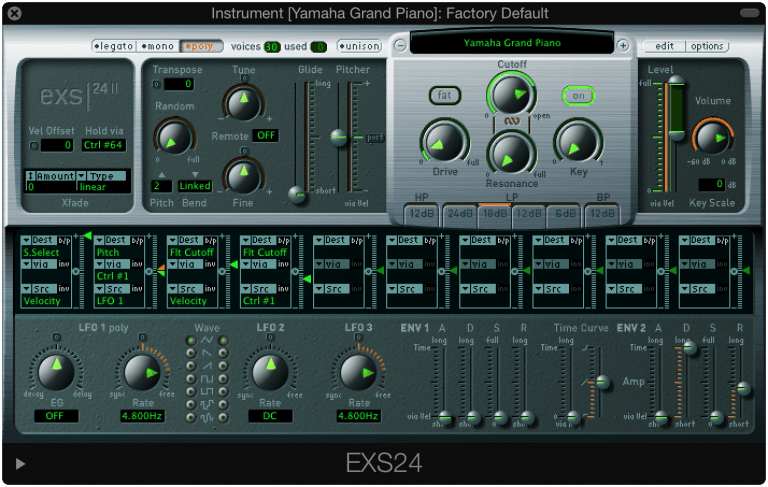Toggle the fat filter button
This screenshot has width=768, height=487.
444,95
